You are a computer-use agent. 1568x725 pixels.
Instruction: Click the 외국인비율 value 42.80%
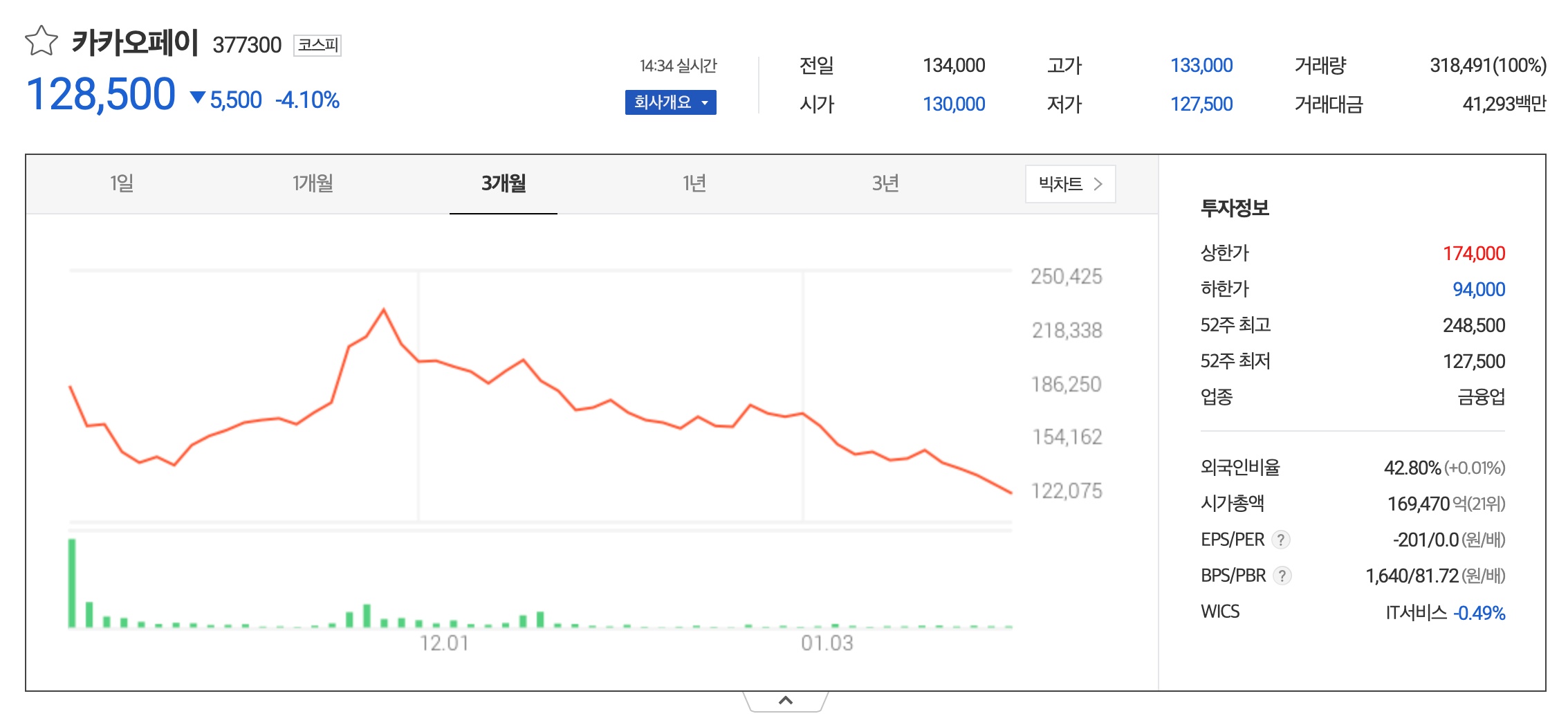[x=1412, y=468]
